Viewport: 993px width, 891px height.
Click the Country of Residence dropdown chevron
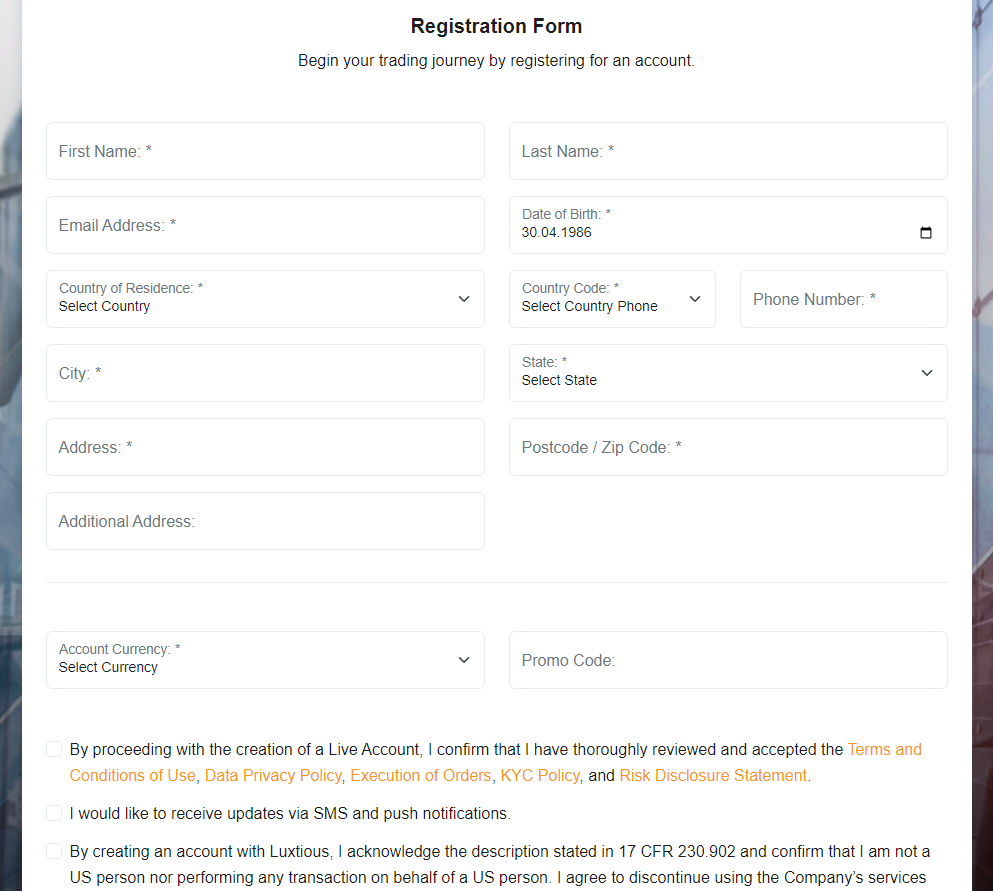(x=463, y=298)
